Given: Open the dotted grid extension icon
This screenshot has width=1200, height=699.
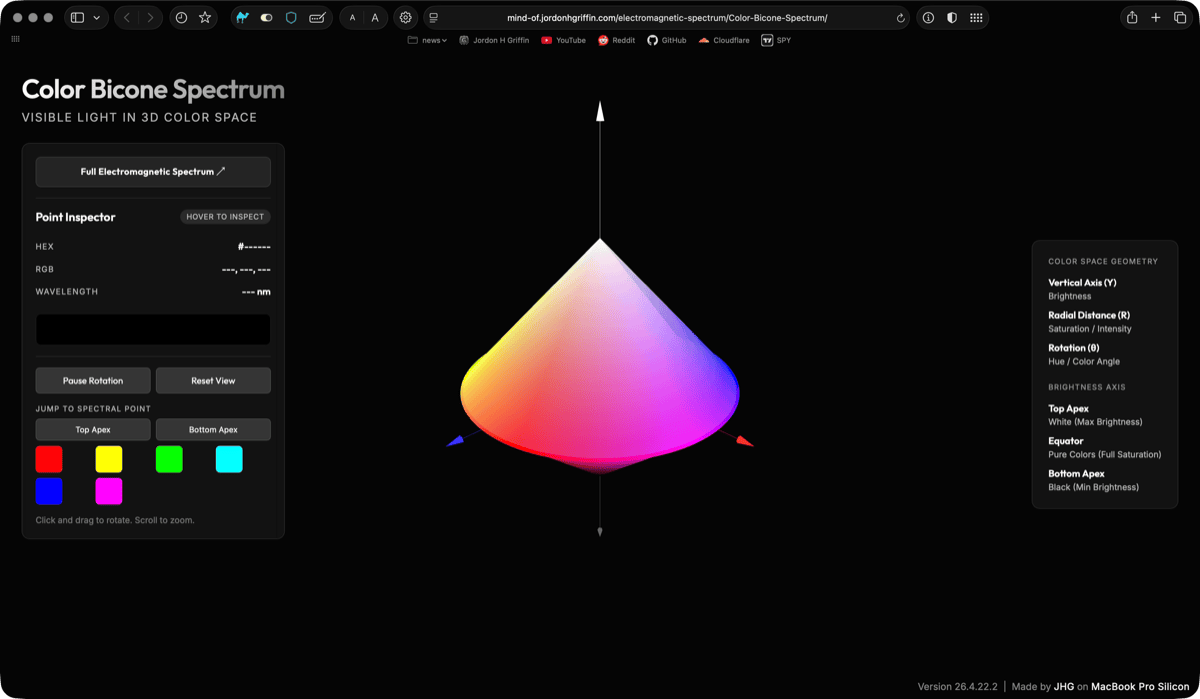Looking at the screenshot, I should click(x=976, y=18).
